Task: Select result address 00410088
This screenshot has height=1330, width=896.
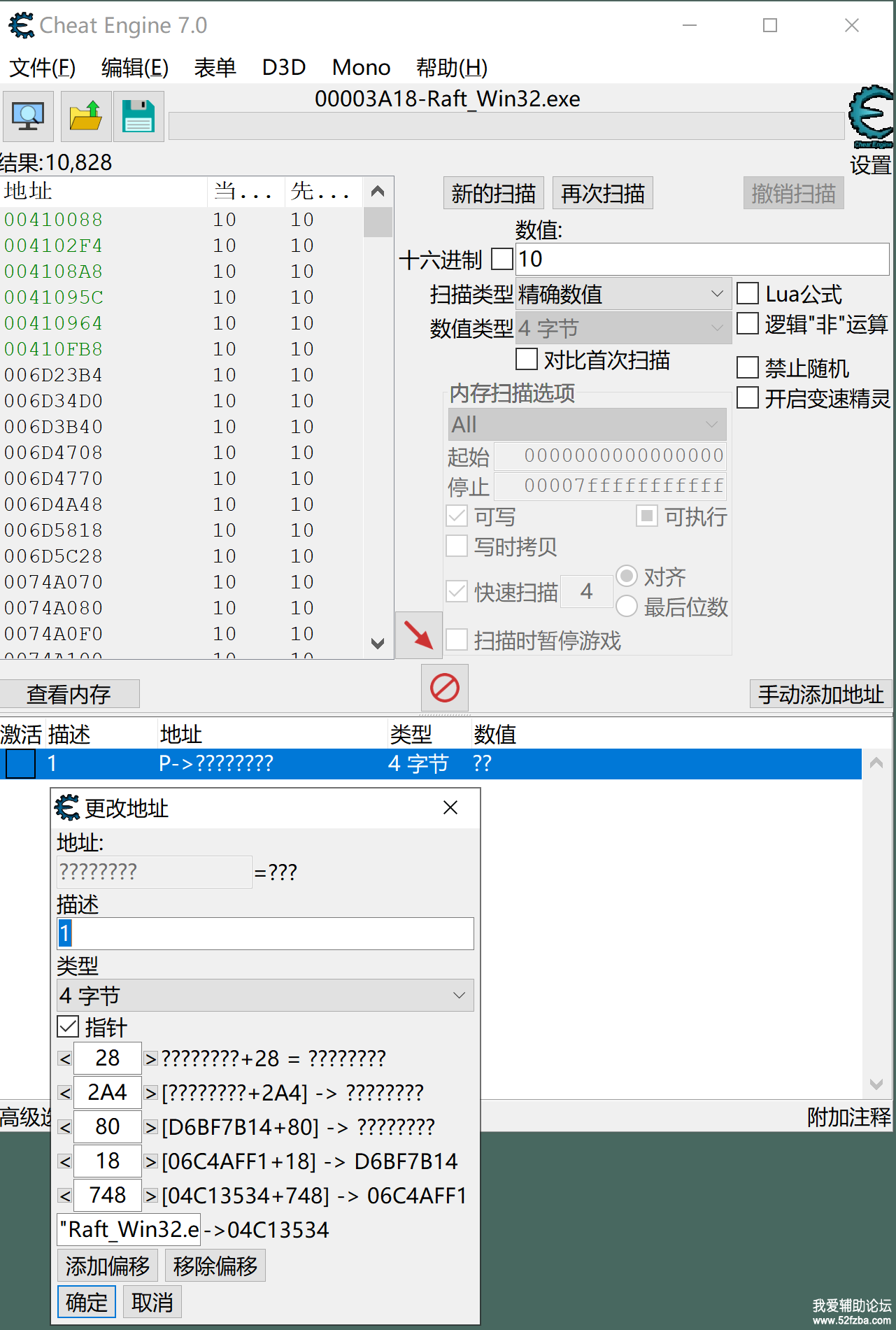Action: pyautogui.click(x=54, y=220)
